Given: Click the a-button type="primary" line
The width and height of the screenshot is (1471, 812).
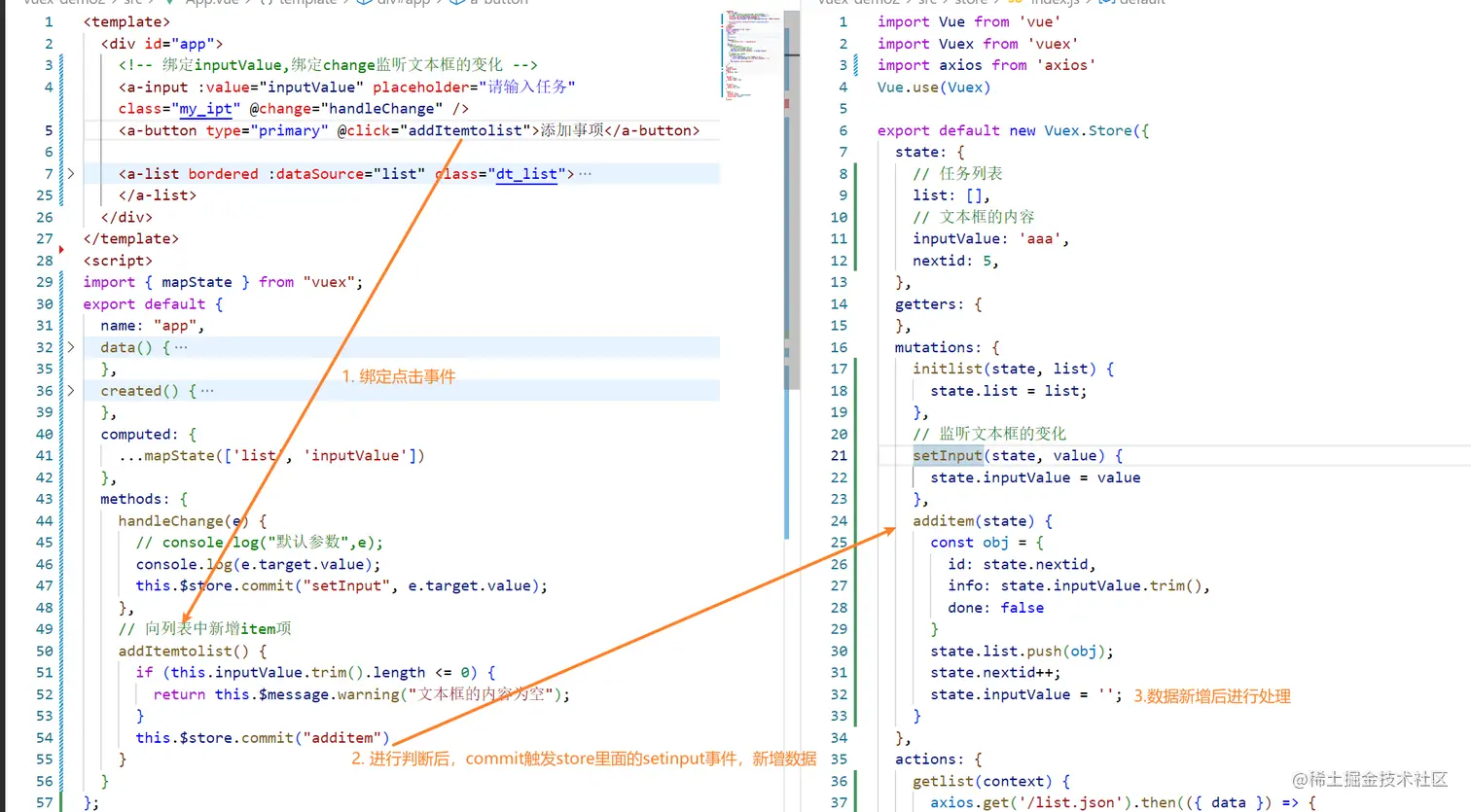Looking at the screenshot, I should click(409, 130).
